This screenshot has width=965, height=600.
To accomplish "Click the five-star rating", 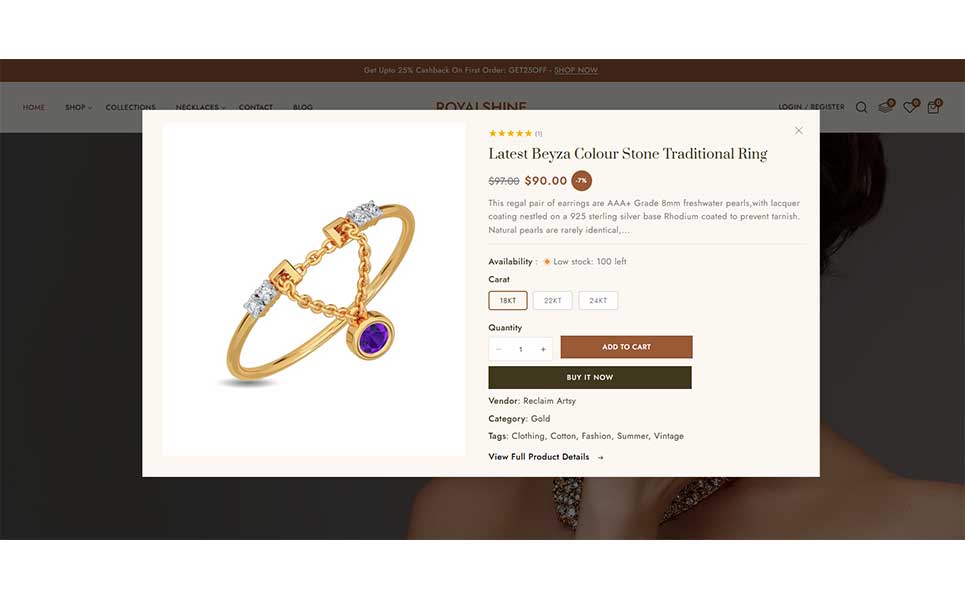I will tap(510, 133).
